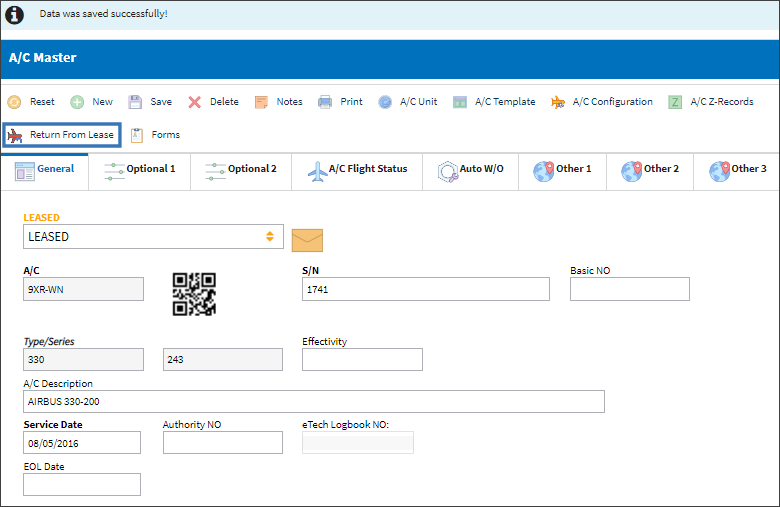780x507 pixels.
Task: Click the LEASED dropdown orange arrows
Action: [x=270, y=236]
